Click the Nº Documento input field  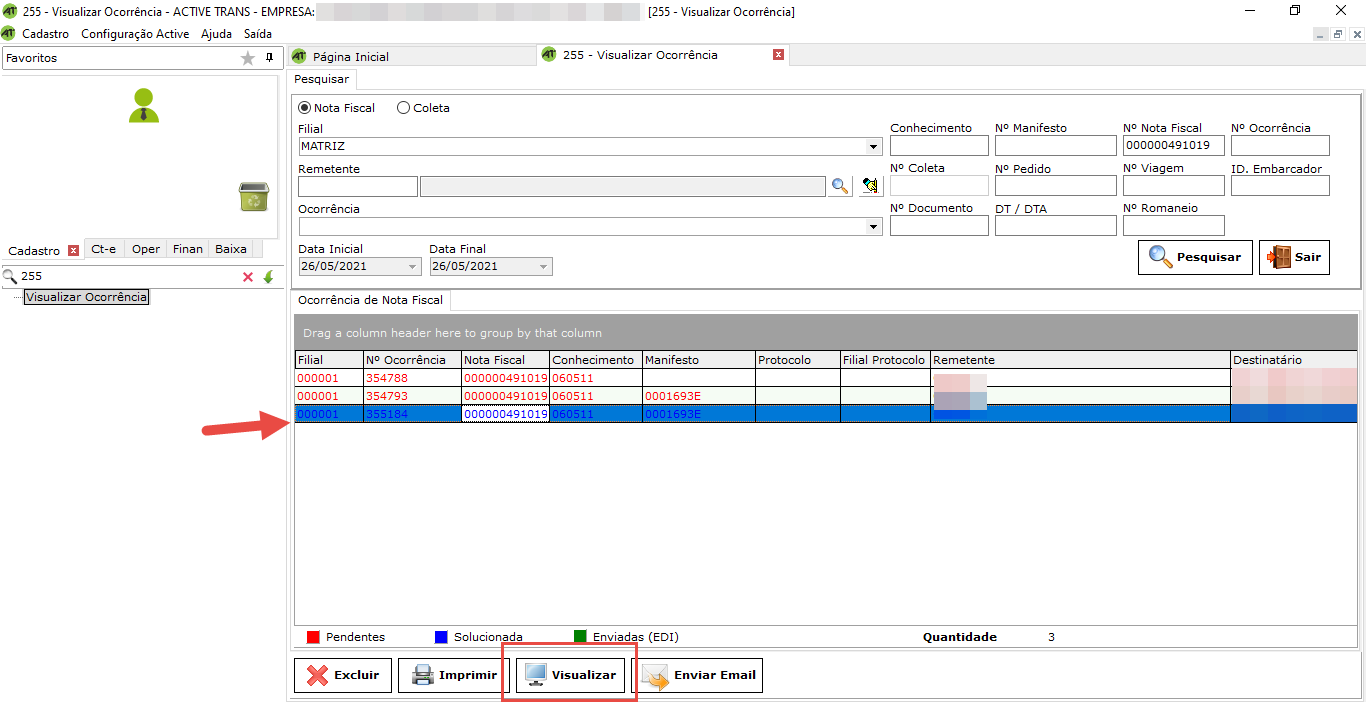(939, 225)
